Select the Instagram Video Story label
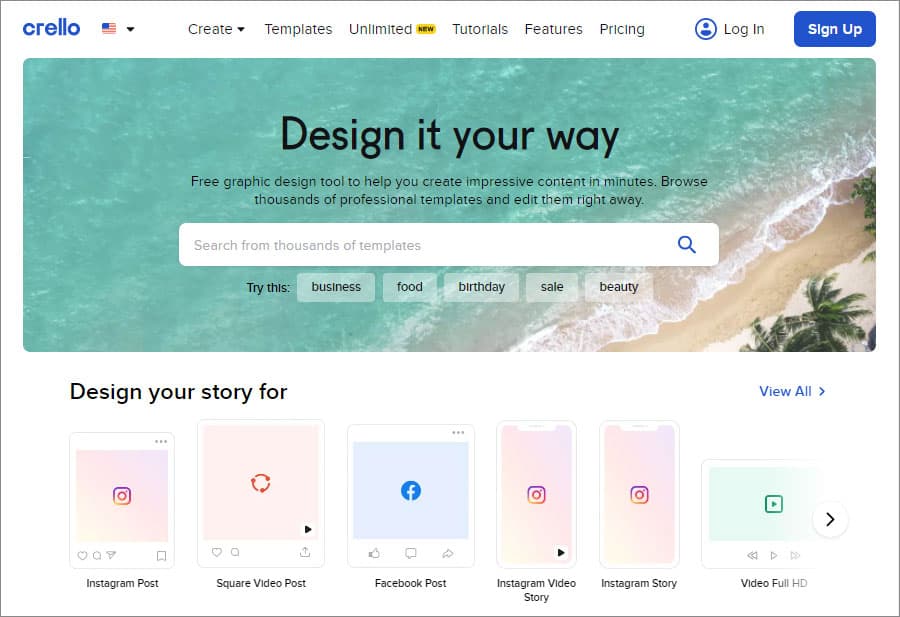The image size is (900, 617). (x=536, y=590)
